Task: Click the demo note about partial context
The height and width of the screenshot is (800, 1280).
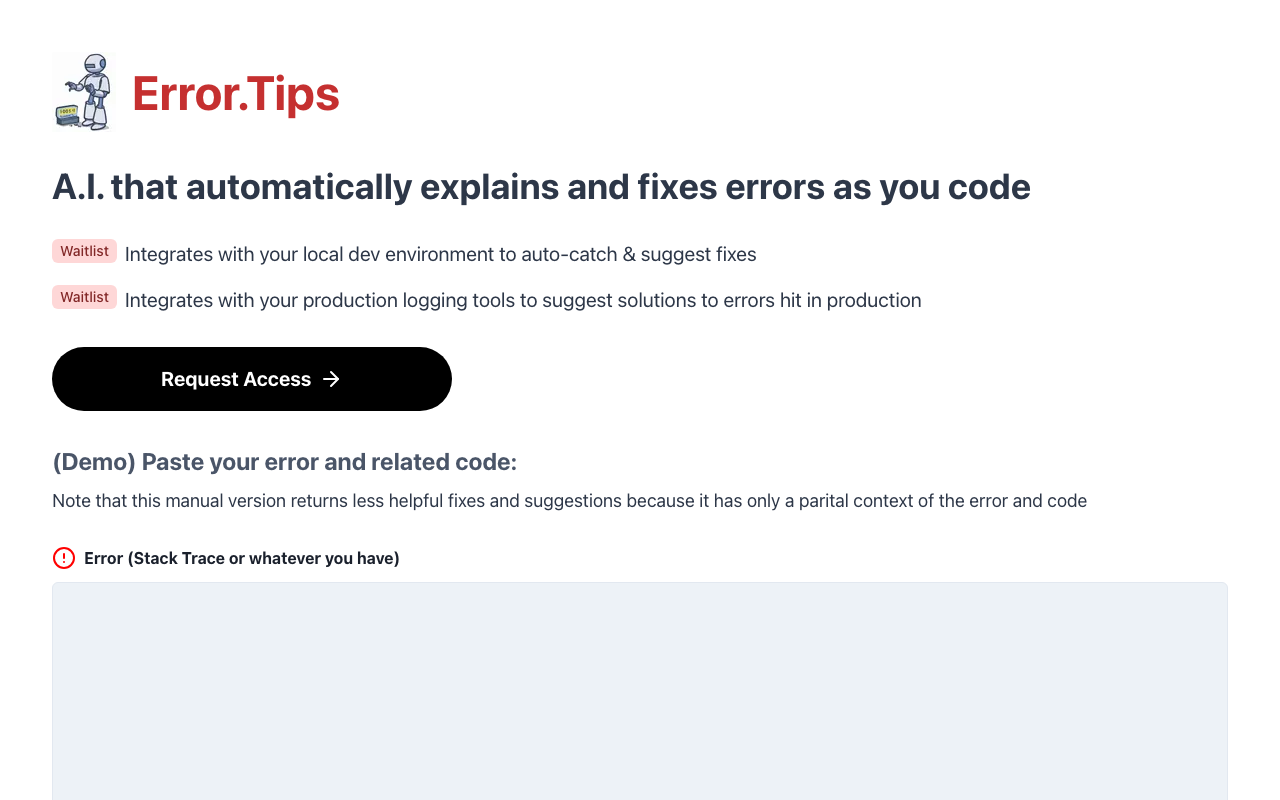Action: tap(569, 500)
